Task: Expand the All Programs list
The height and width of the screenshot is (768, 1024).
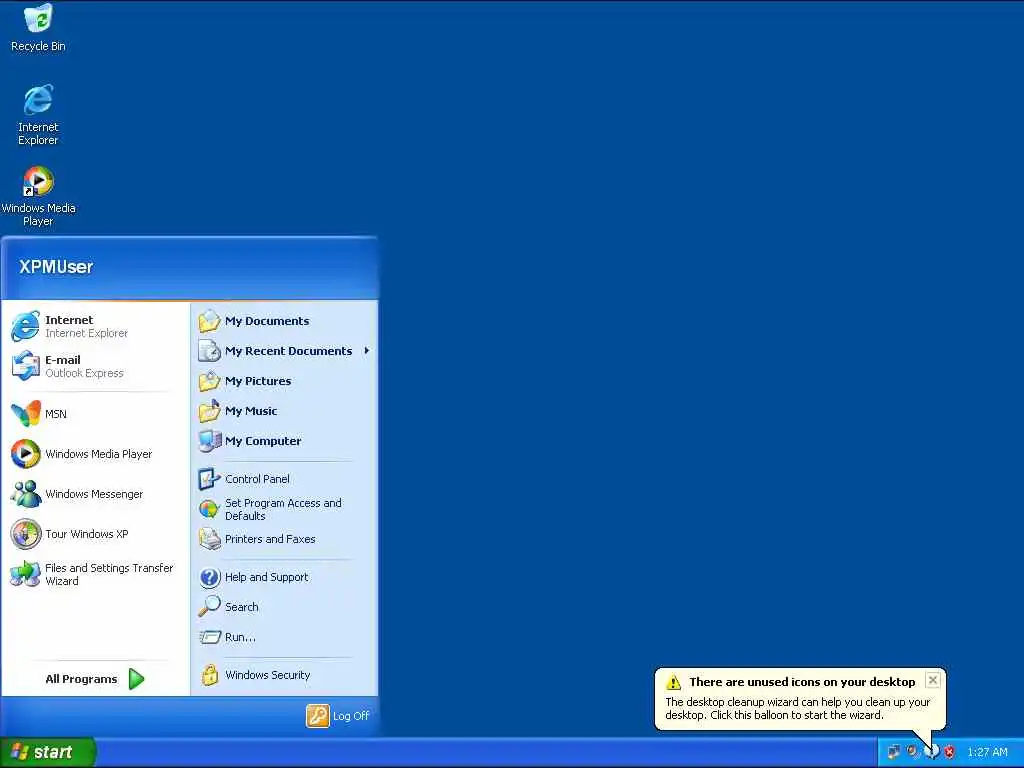Action: 95,679
